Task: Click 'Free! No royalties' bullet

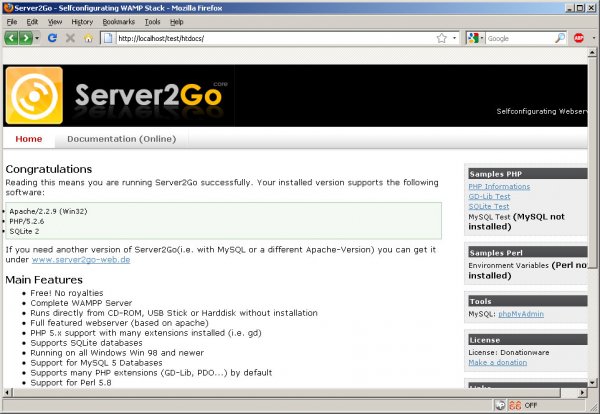Action: [67, 293]
